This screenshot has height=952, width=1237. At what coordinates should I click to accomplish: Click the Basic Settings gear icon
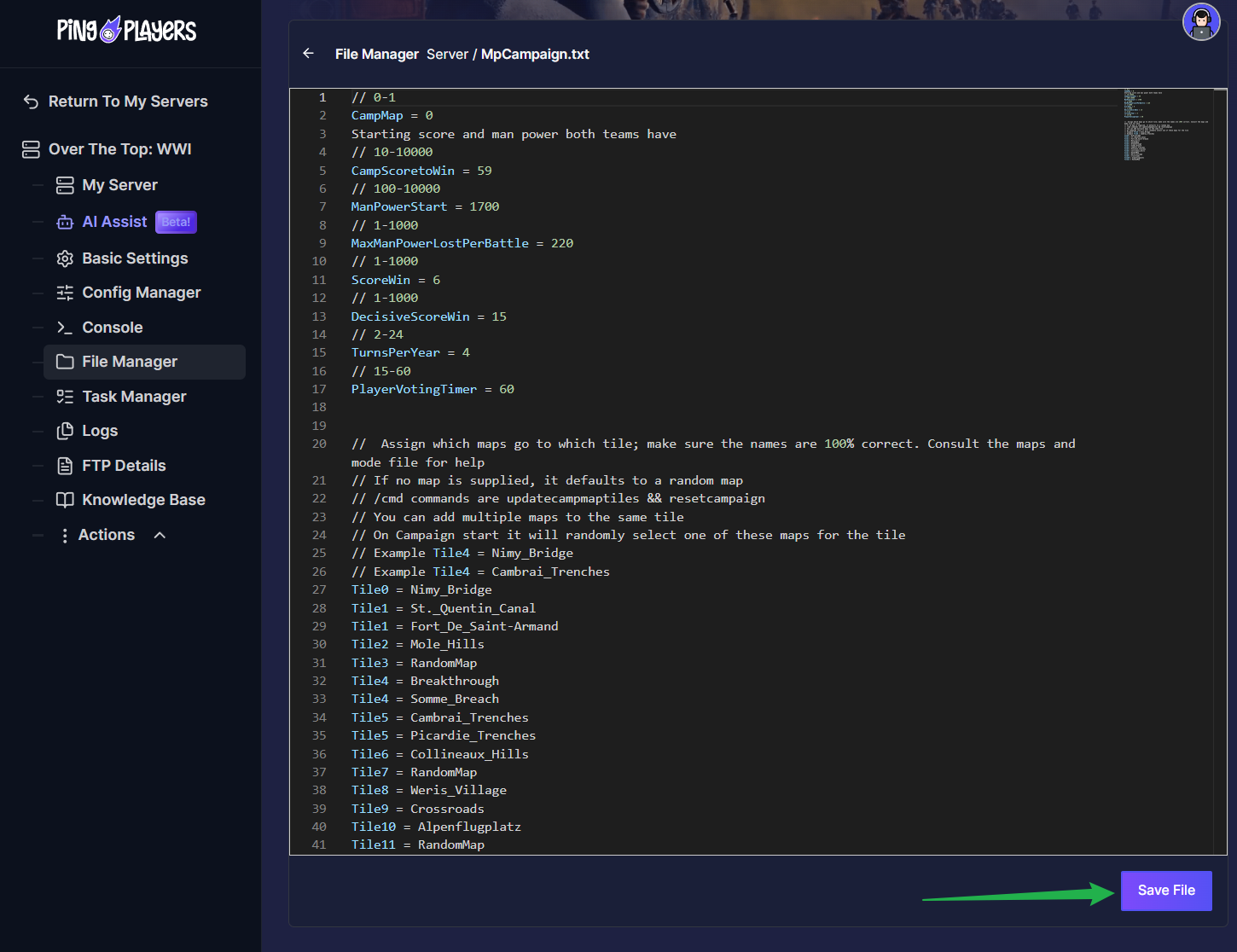coord(65,258)
